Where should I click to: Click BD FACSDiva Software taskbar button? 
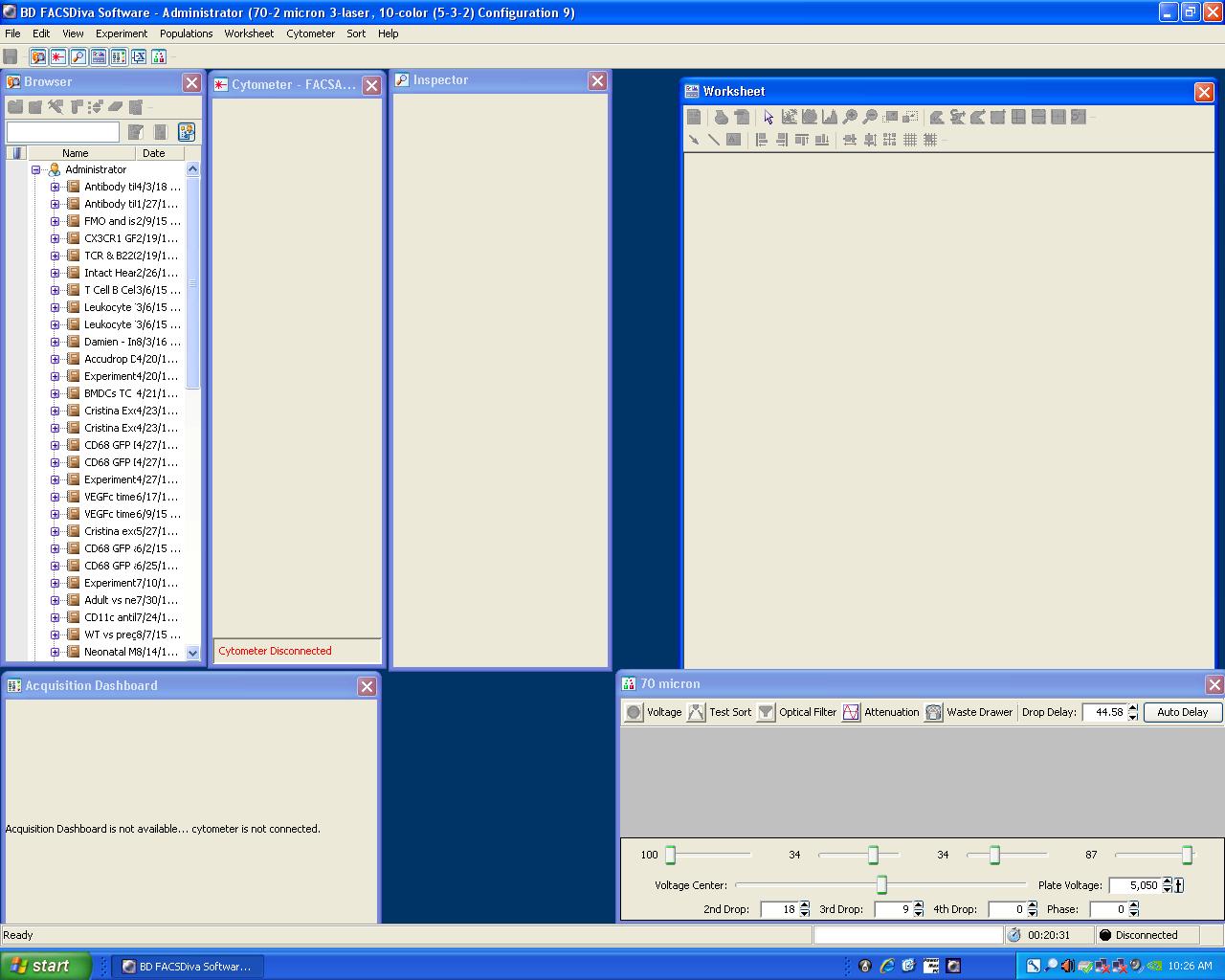pyautogui.click(x=187, y=966)
